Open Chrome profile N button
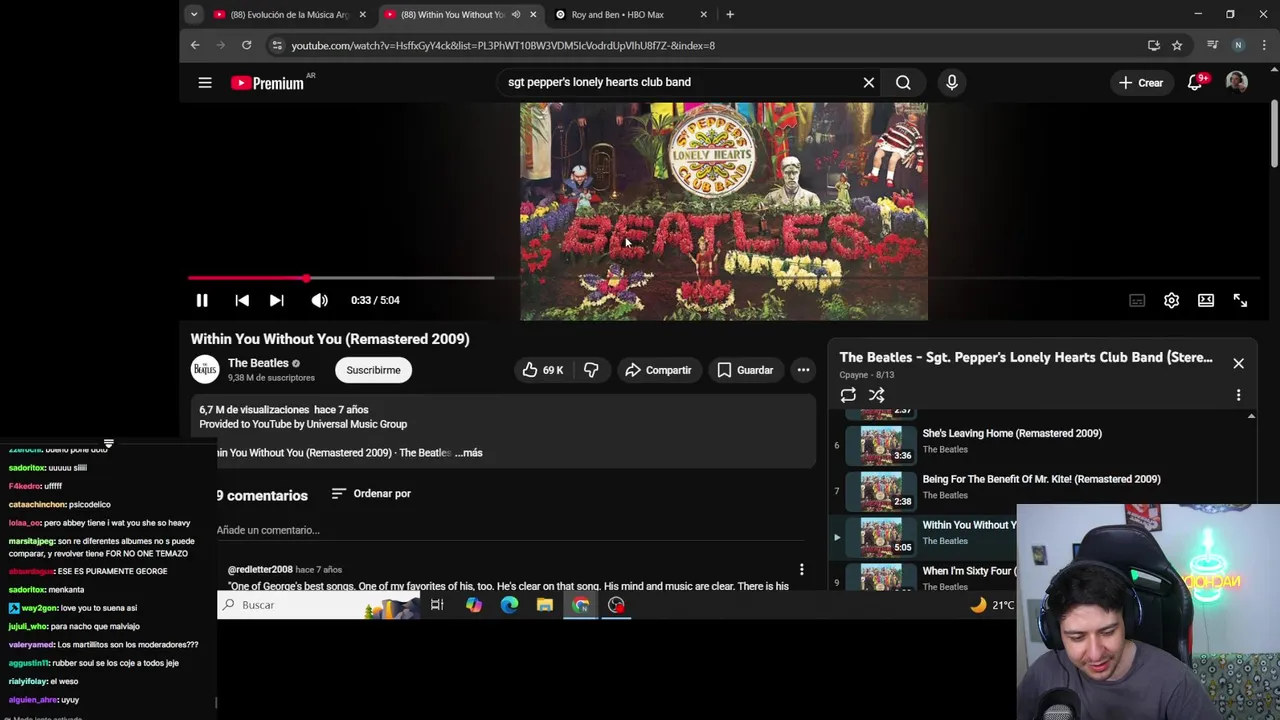 point(1238,45)
